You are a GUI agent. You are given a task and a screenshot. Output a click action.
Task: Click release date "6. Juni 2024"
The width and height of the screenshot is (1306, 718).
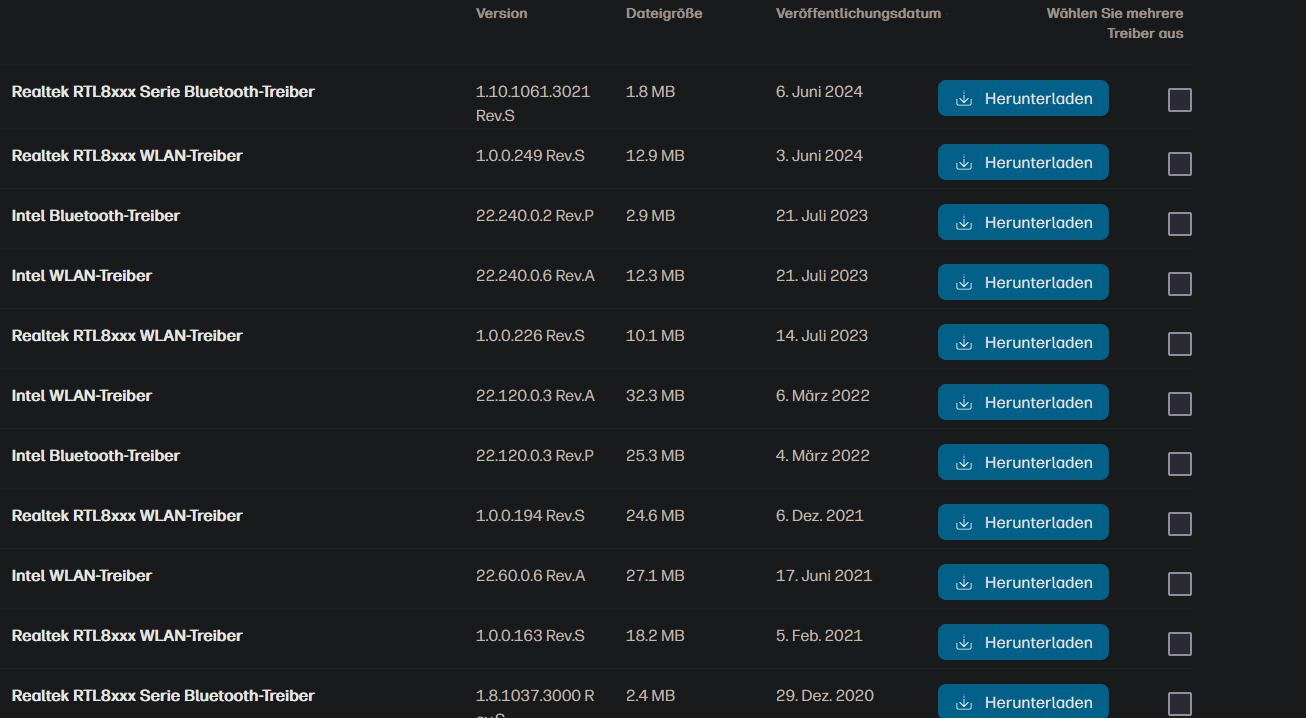click(x=819, y=92)
